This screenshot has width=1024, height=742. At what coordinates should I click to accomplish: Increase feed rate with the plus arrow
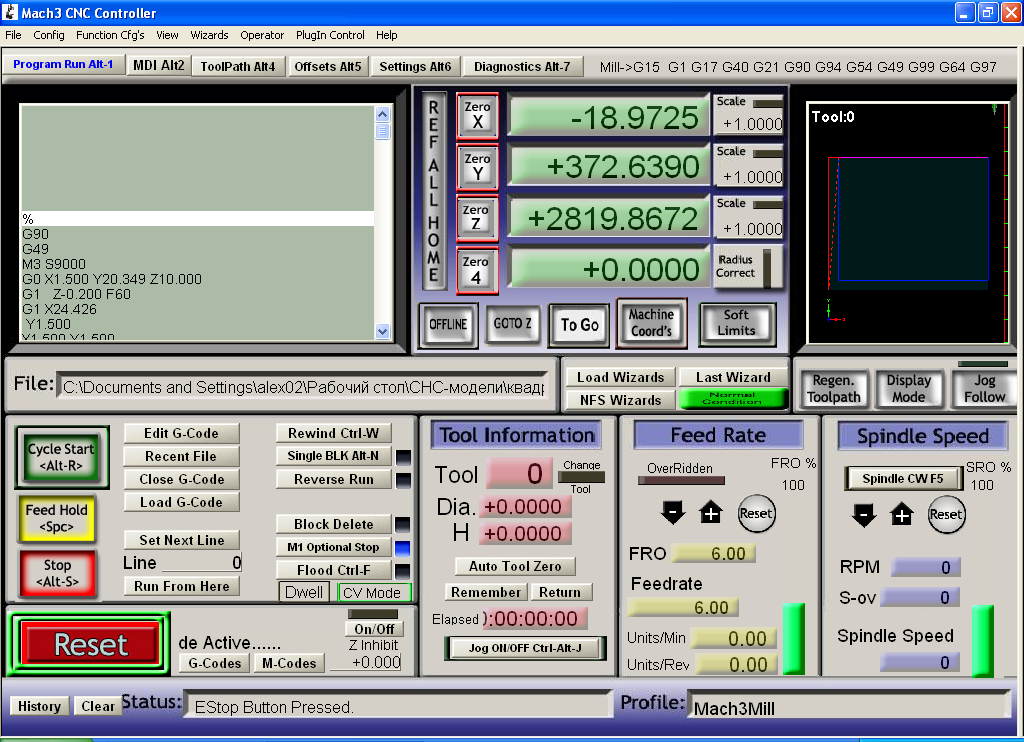coord(710,514)
